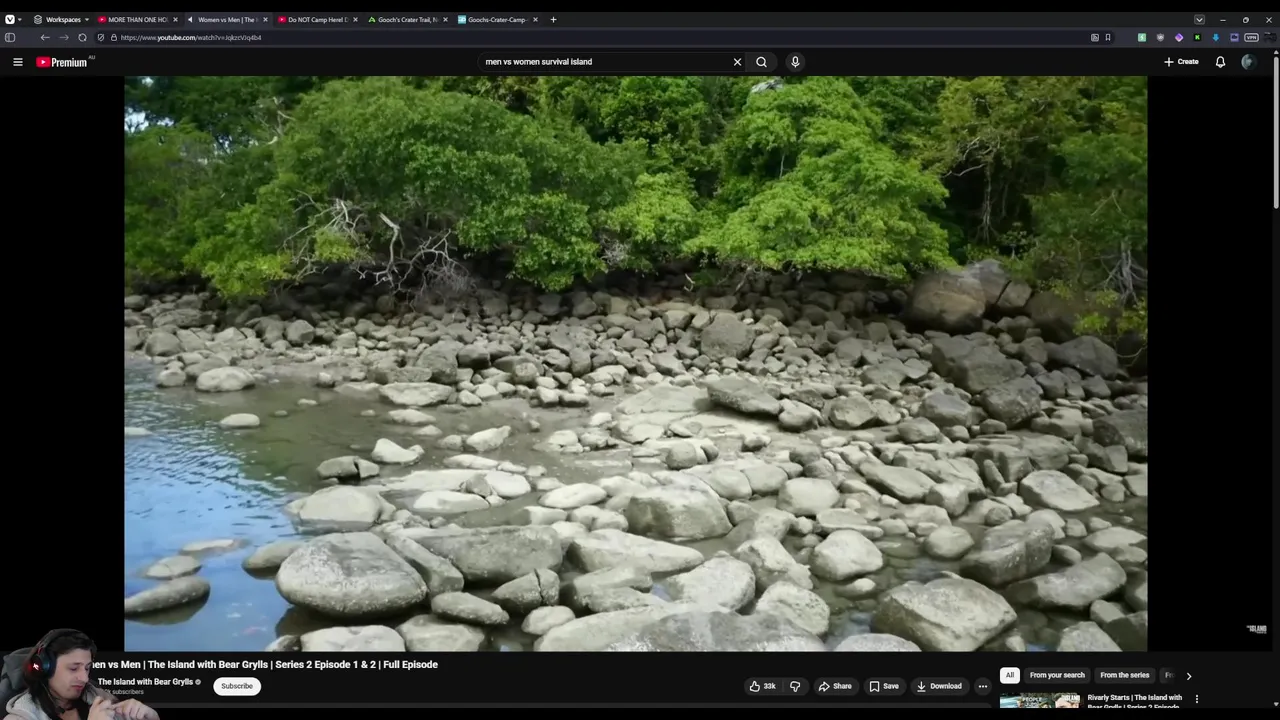Open the YouTube hamburger guide menu
The image size is (1280, 720).
(x=17, y=62)
